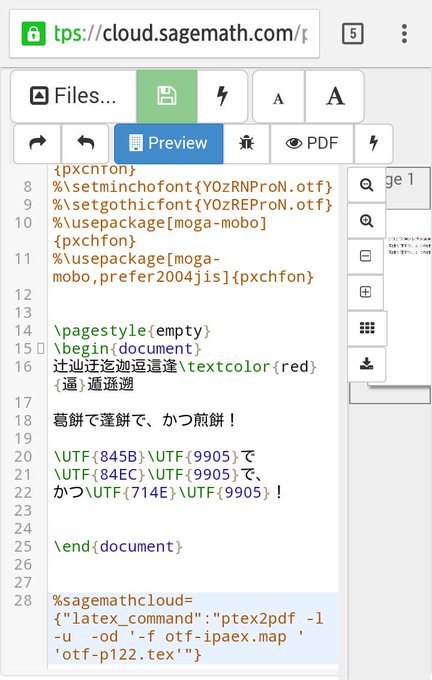
Task: Increase editor font size with large A
Action: [334, 97]
